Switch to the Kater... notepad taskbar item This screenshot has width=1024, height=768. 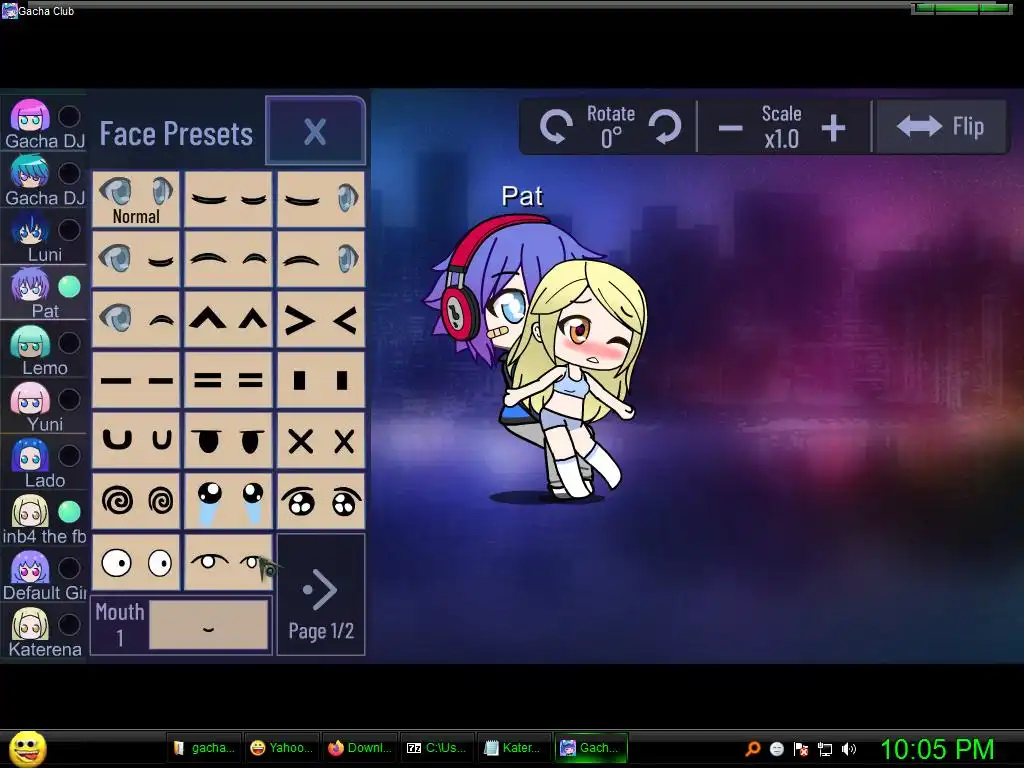514,748
